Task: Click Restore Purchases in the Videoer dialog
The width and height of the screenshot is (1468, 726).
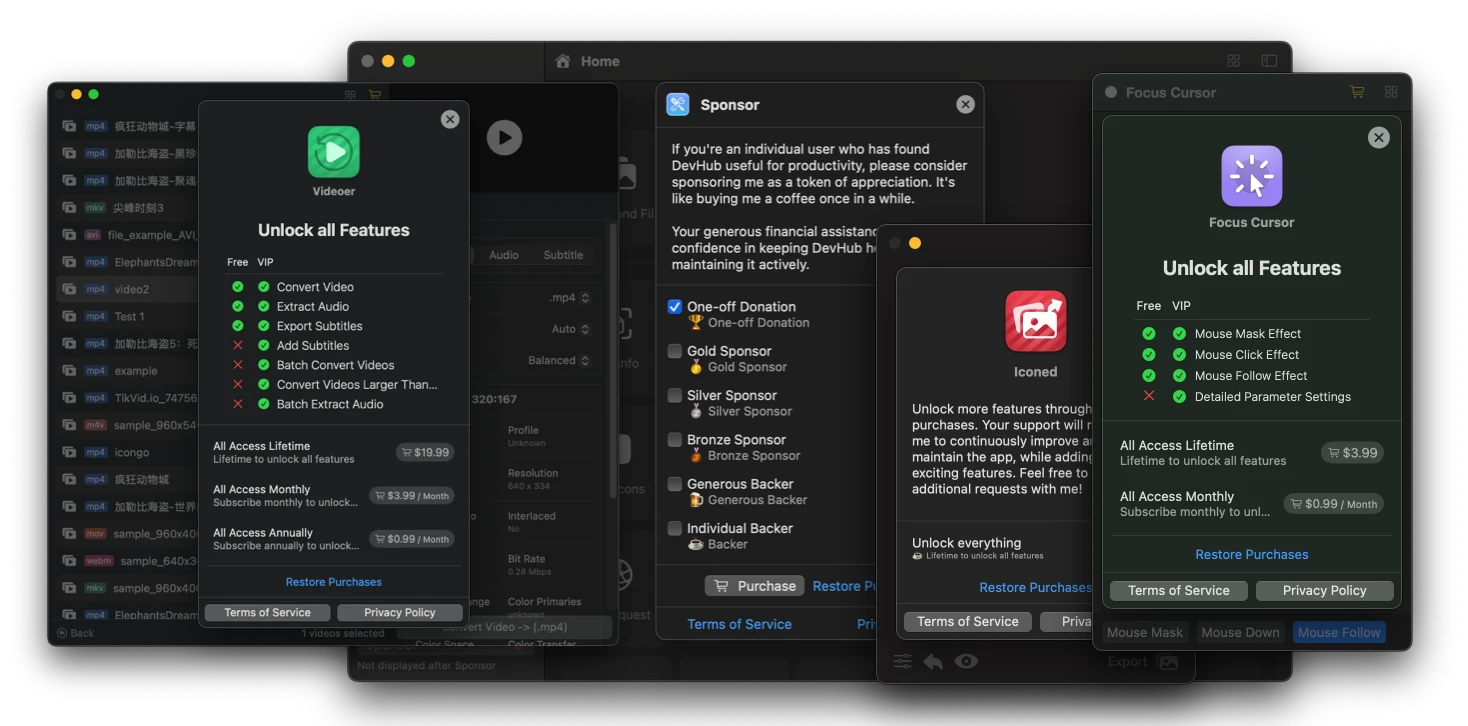Action: [x=334, y=582]
